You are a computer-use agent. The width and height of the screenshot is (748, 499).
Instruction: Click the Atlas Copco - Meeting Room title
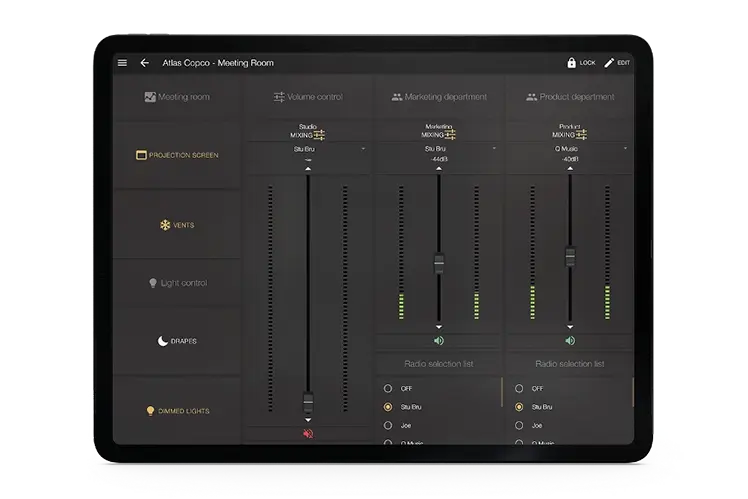[218, 63]
